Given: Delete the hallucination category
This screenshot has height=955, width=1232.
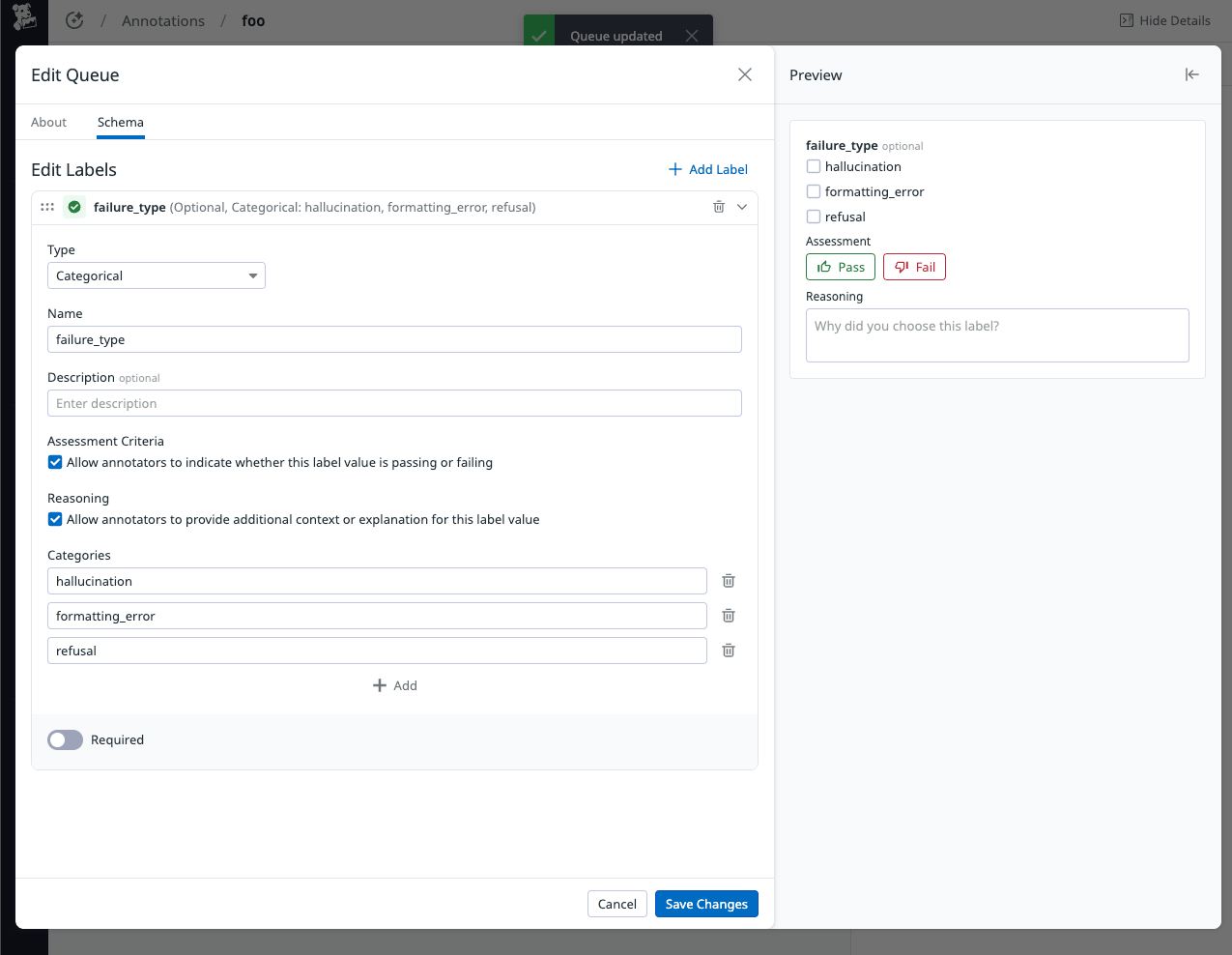Looking at the screenshot, I should tap(729, 581).
